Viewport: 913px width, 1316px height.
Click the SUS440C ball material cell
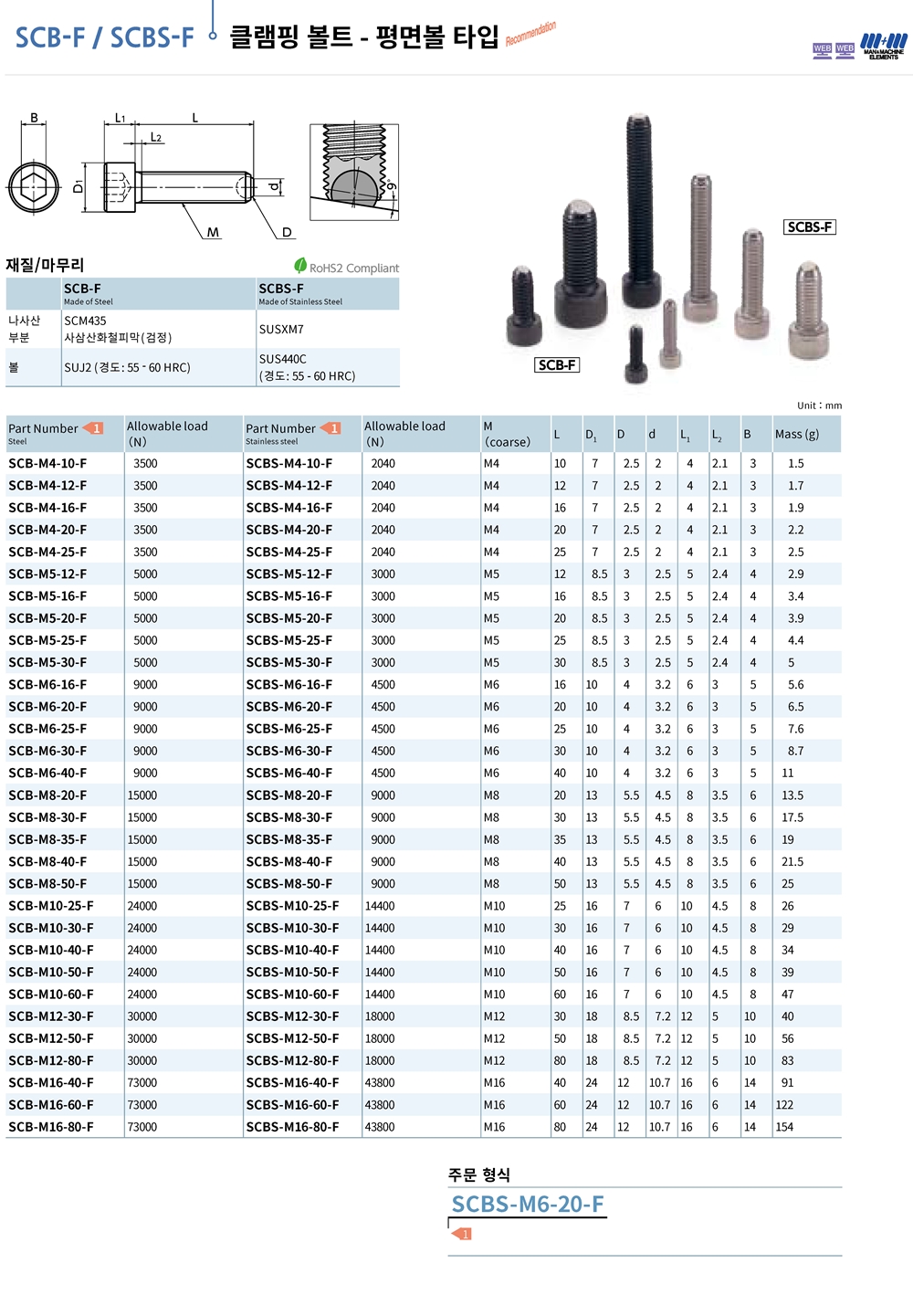point(328,367)
